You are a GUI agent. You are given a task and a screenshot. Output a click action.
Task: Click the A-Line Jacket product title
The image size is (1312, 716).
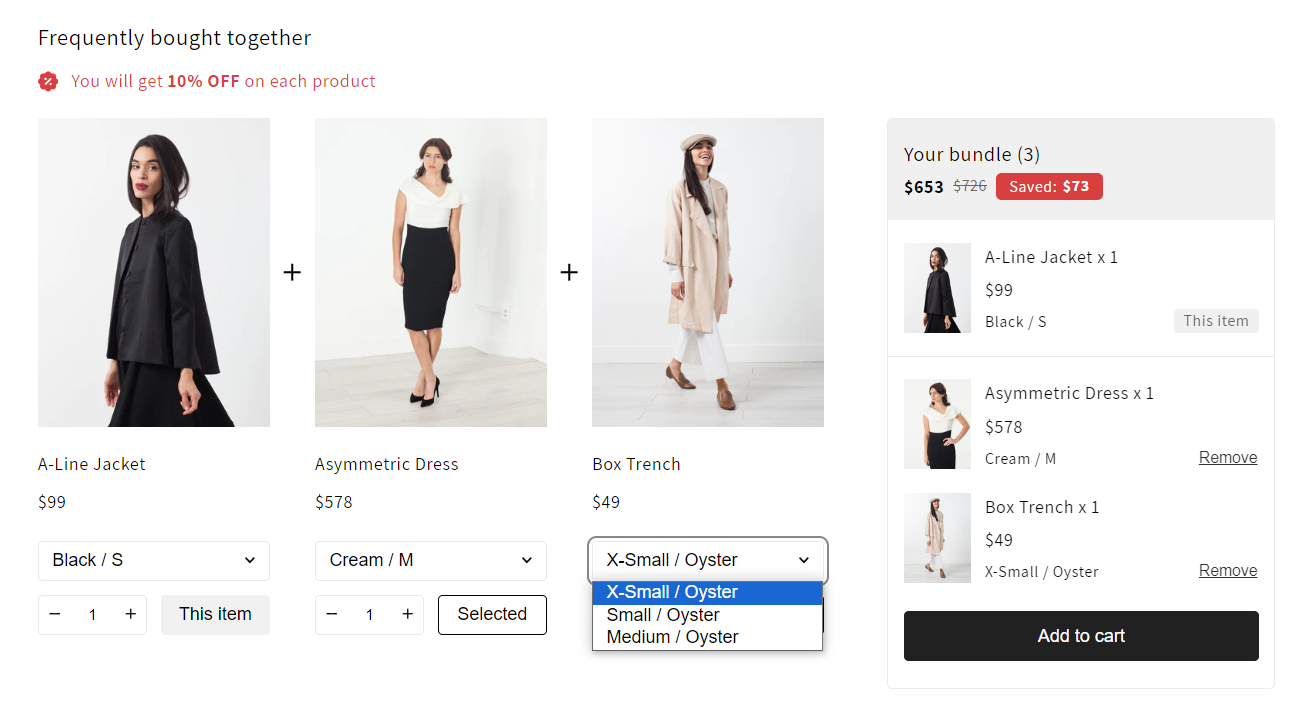pyautogui.click(x=92, y=464)
